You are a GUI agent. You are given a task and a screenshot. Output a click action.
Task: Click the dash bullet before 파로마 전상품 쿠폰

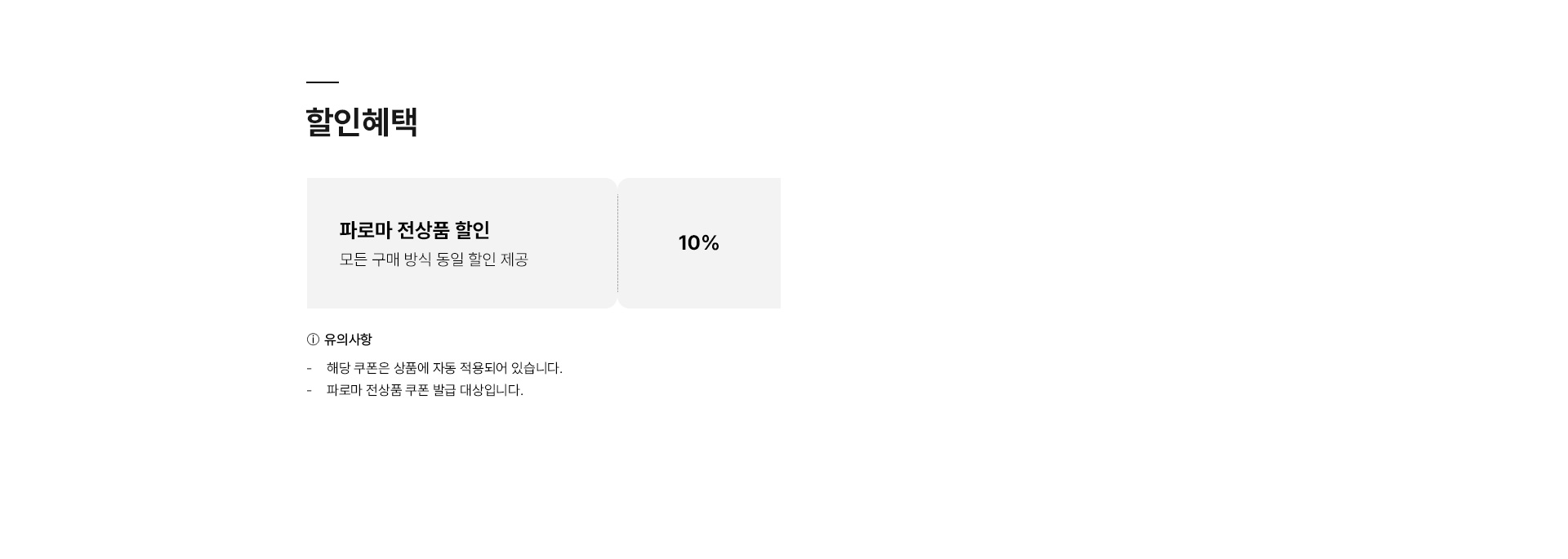point(310,390)
